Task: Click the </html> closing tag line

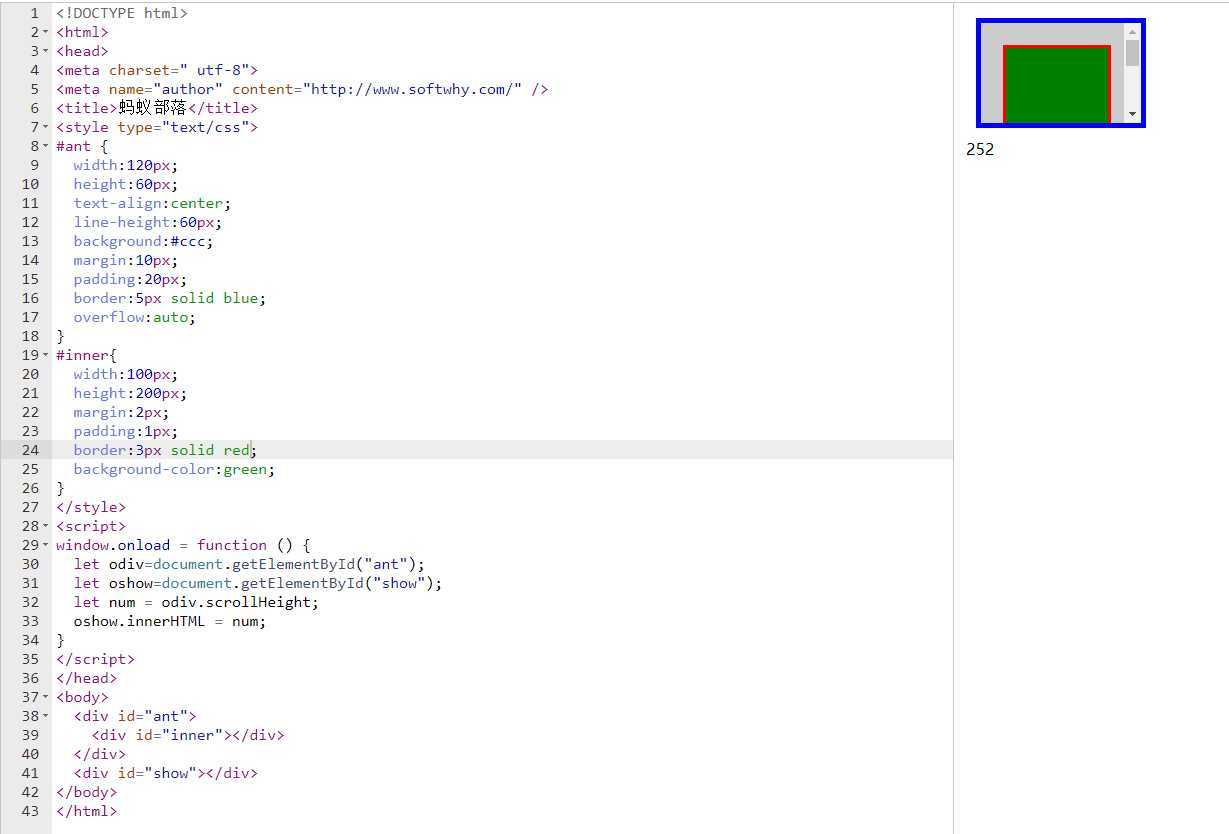Action: click(87, 811)
